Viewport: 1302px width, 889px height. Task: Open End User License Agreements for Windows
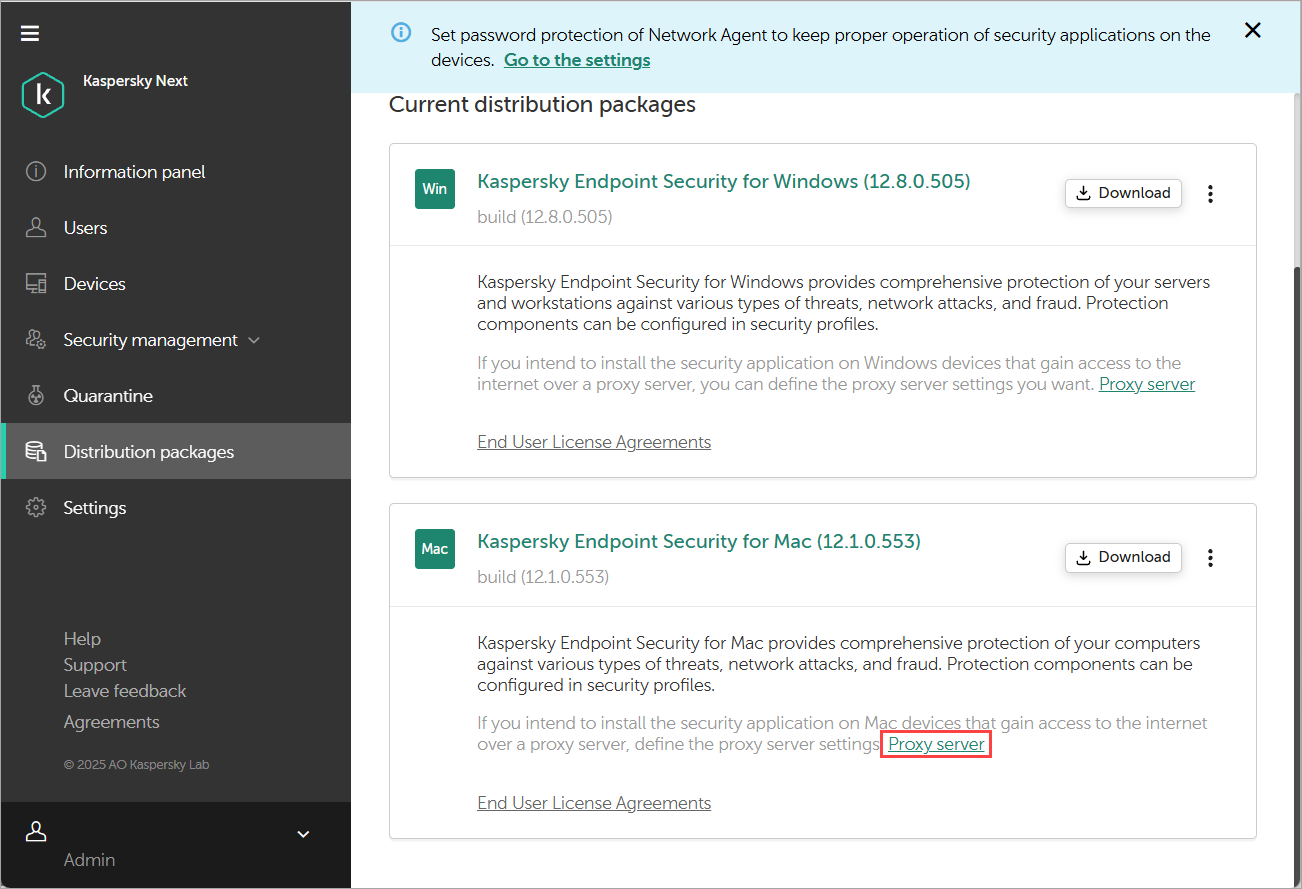594,441
